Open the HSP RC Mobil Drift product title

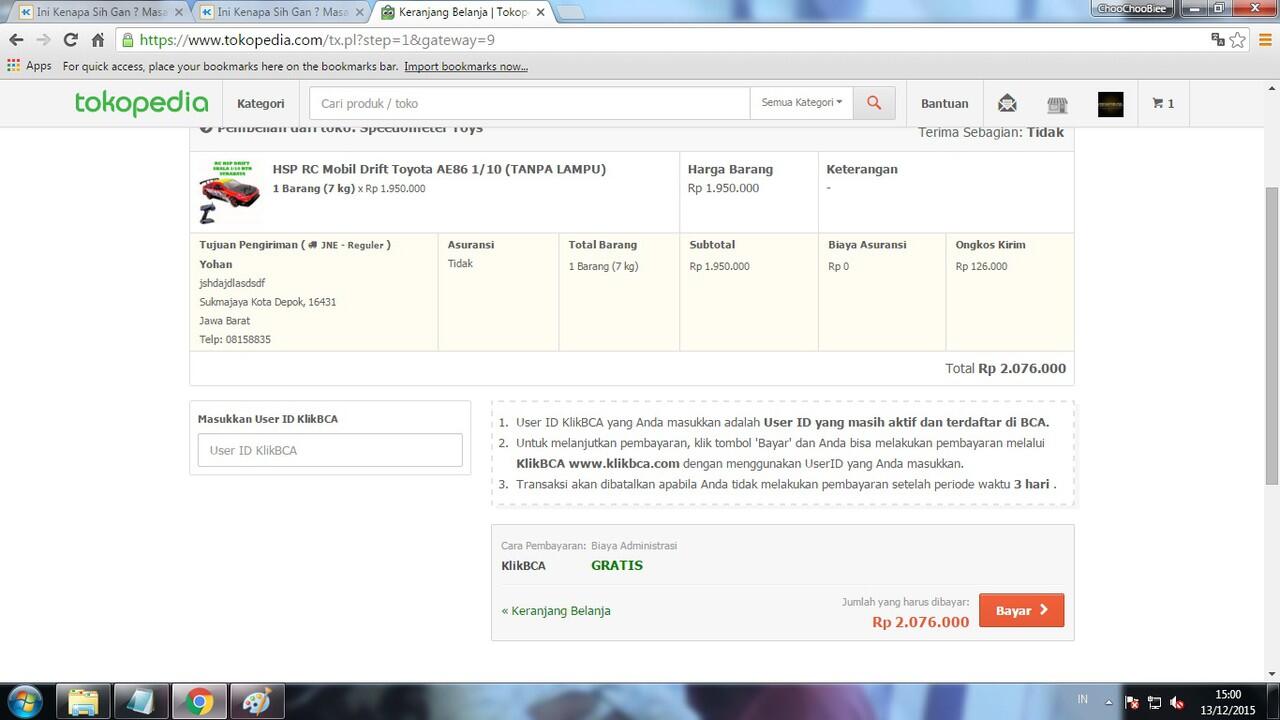439,169
